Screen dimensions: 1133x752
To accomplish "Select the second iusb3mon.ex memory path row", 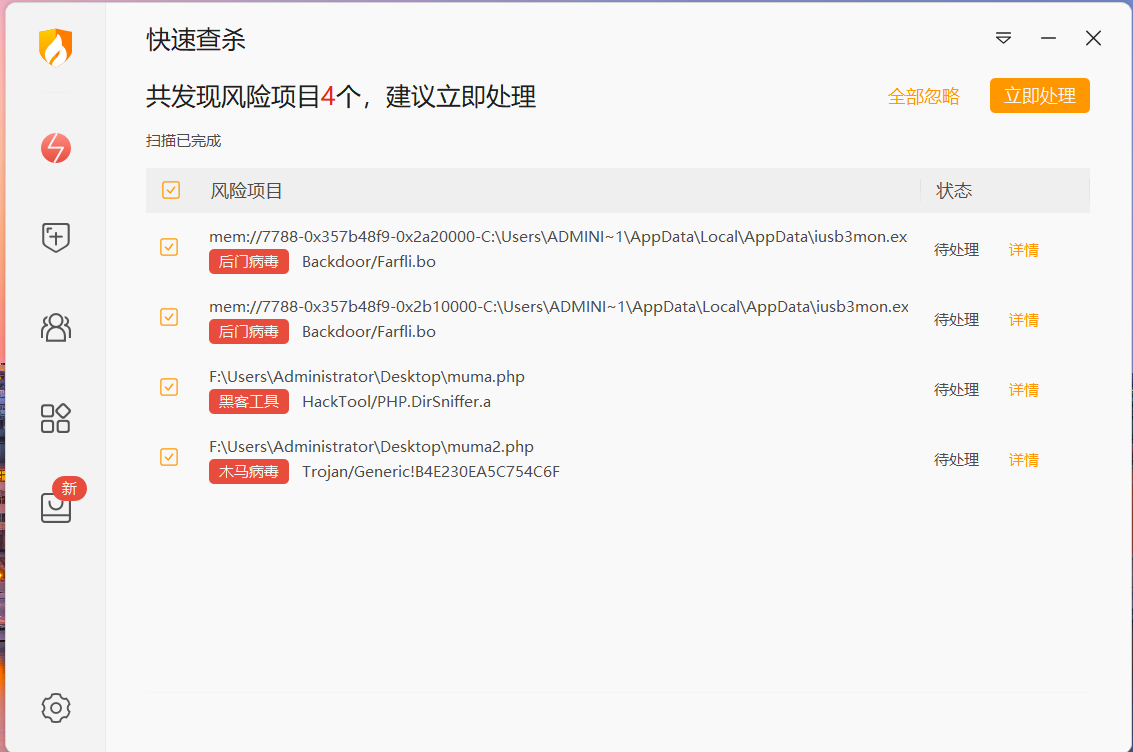I will (558, 307).
